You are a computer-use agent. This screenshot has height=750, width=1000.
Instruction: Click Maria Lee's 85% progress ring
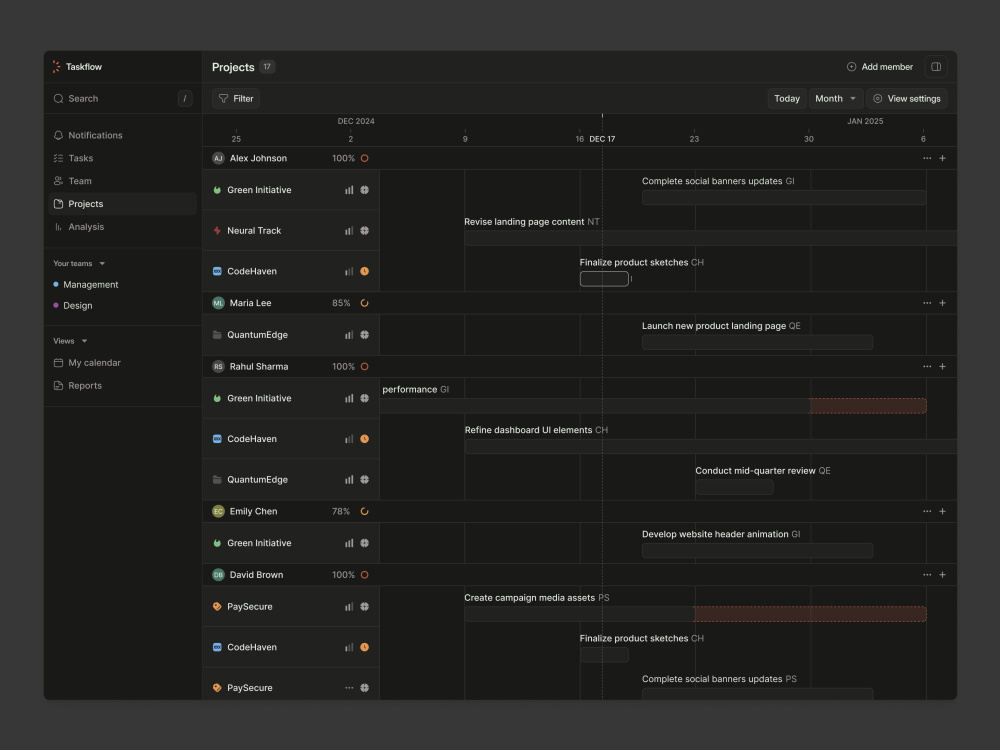click(365, 303)
